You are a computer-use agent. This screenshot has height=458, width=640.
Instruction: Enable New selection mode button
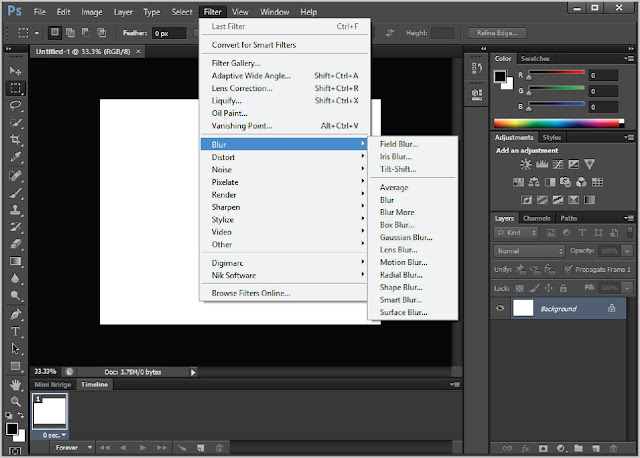55,33
